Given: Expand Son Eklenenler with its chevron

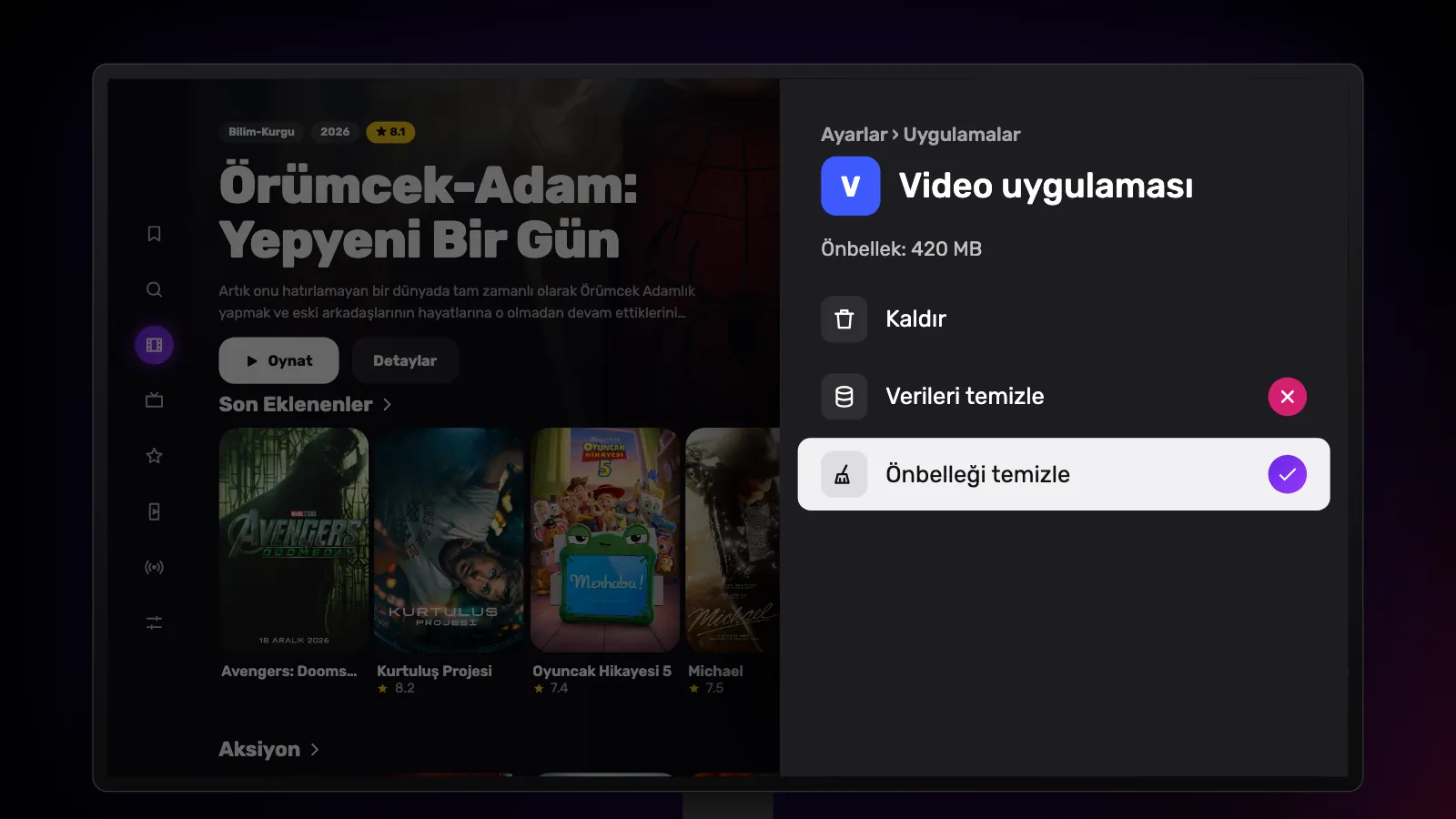Looking at the screenshot, I should 387,404.
